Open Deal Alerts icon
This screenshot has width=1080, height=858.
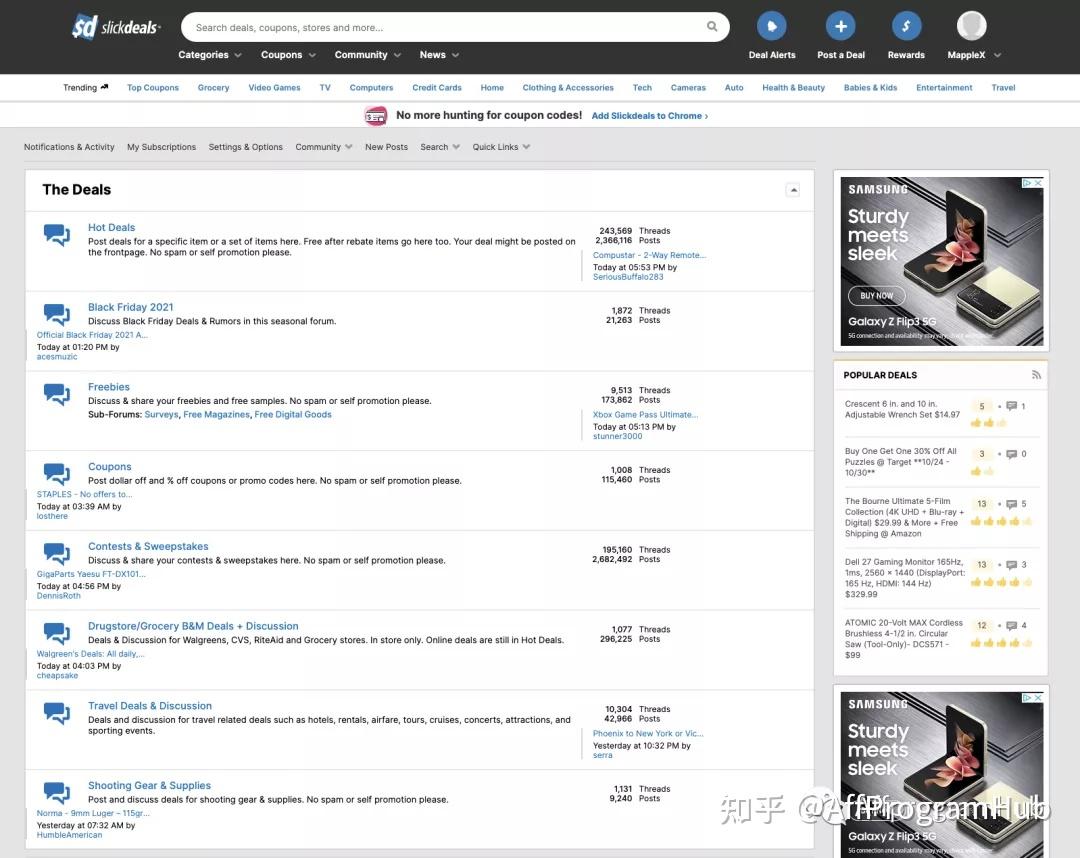[771, 26]
